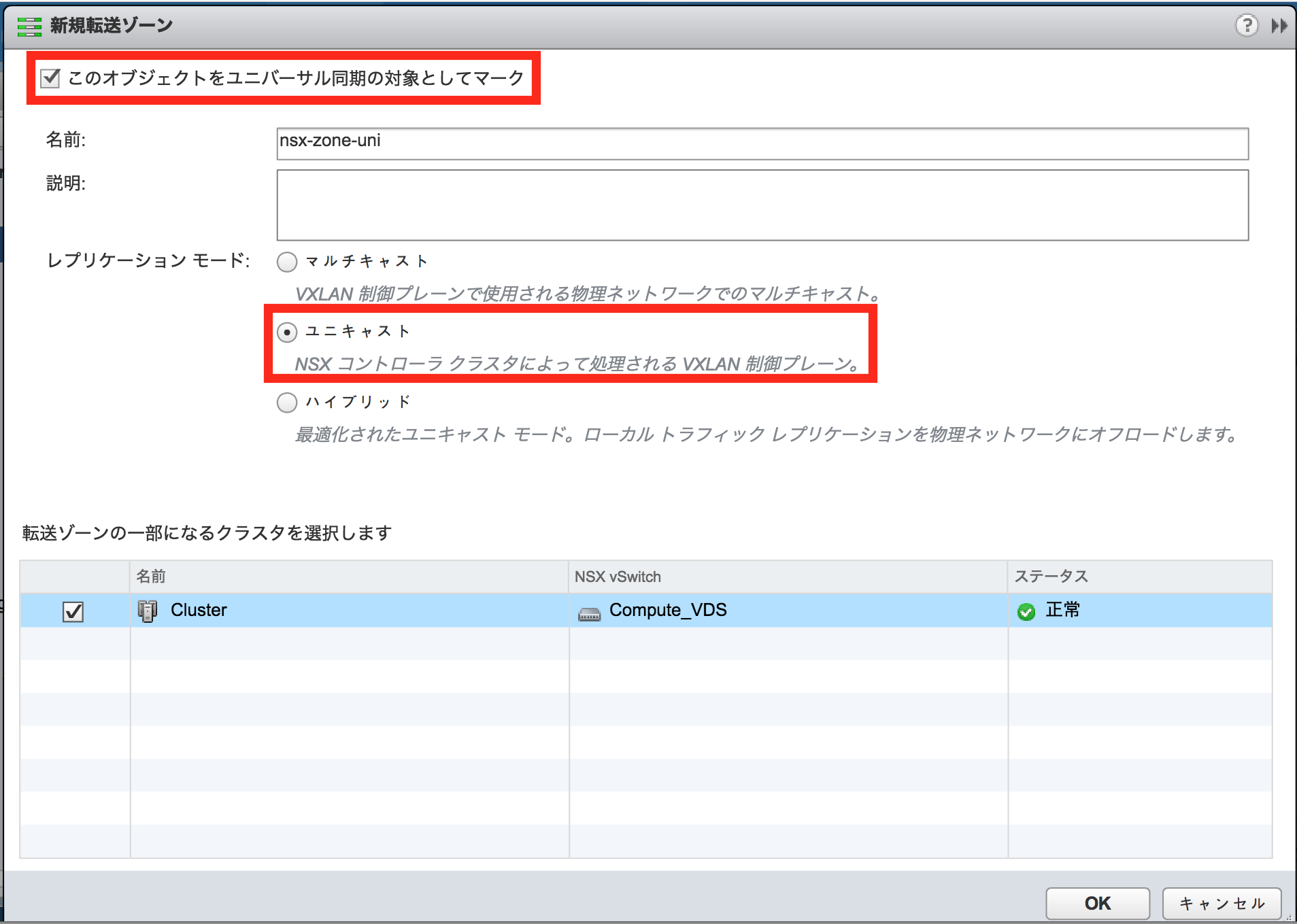Image resolution: width=1297 pixels, height=924 pixels.
Task: Select the ユニキャスト replication mode
Action: tap(286, 332)
